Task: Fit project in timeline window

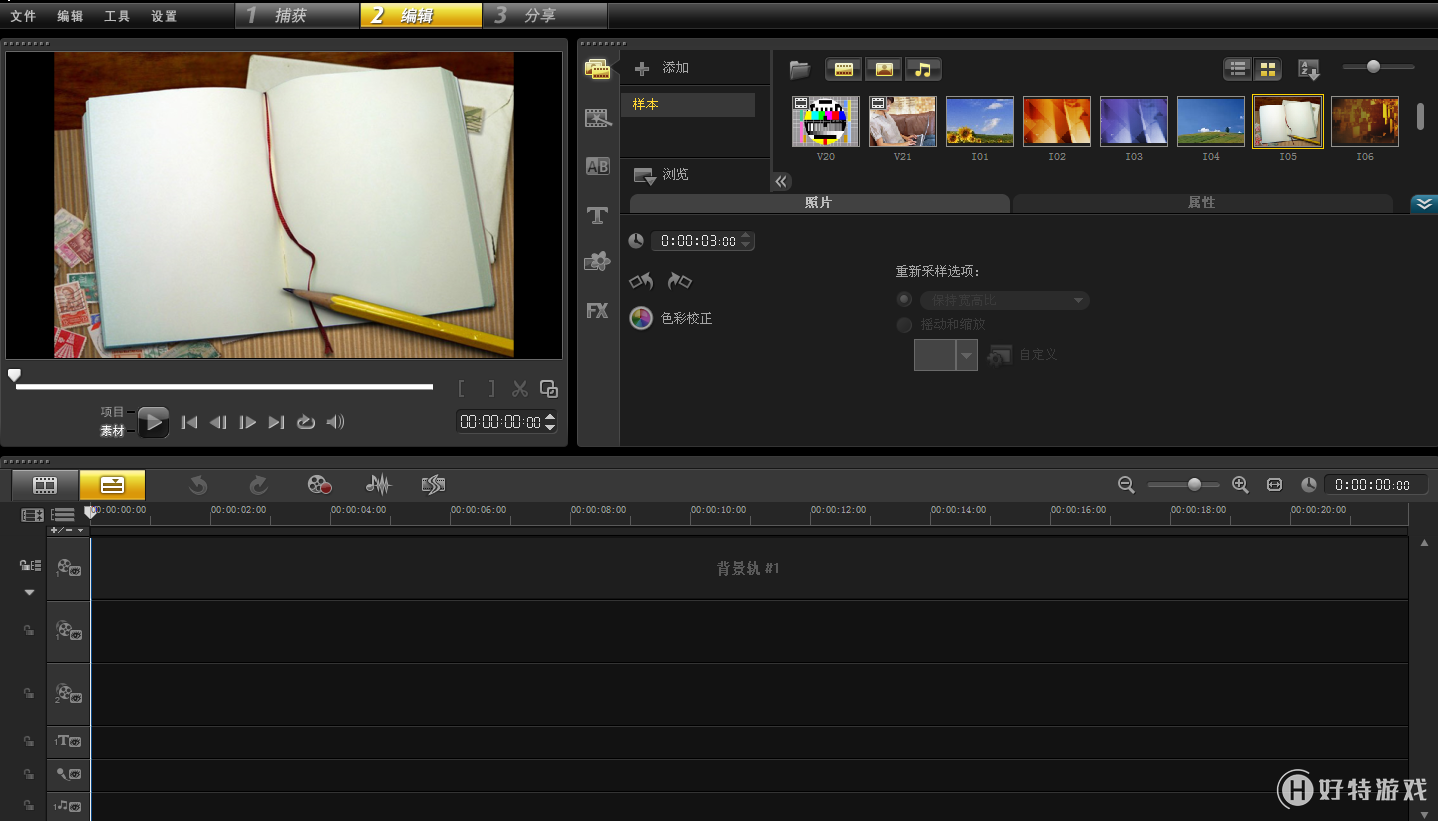Action: coord(1274,485)
